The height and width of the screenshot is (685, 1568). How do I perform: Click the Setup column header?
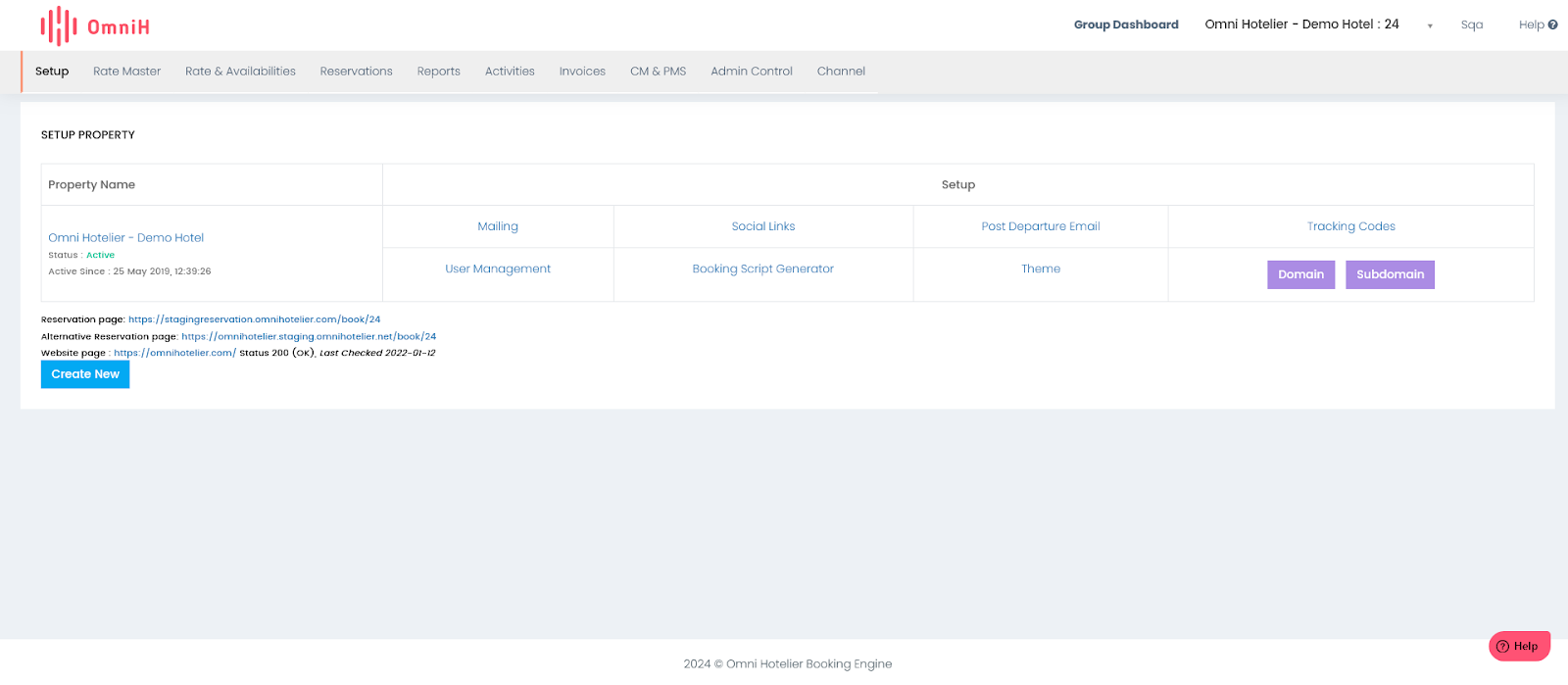tap(958, 184)
